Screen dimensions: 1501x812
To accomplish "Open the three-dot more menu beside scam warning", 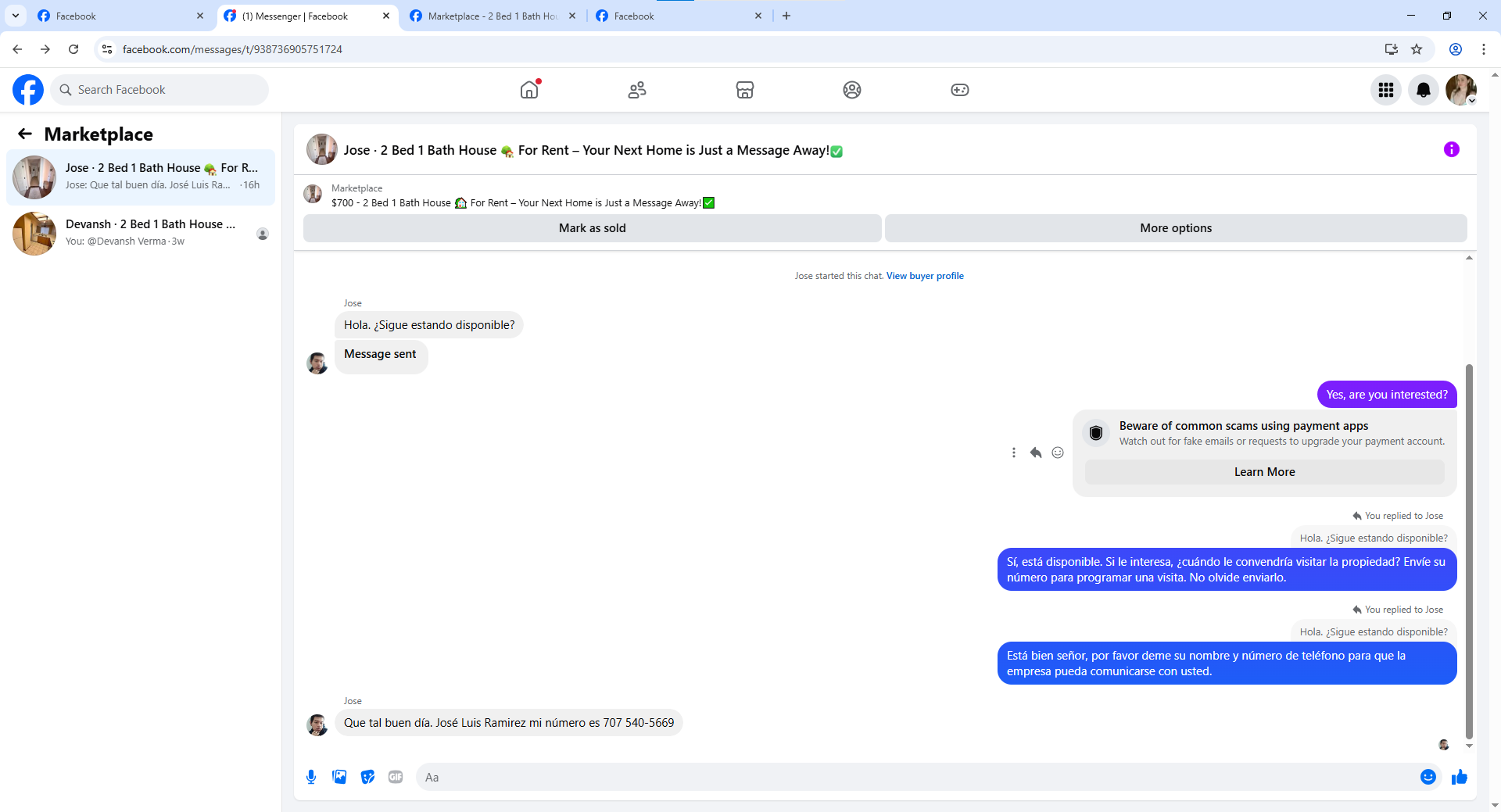I will [x=1014, y=453].
